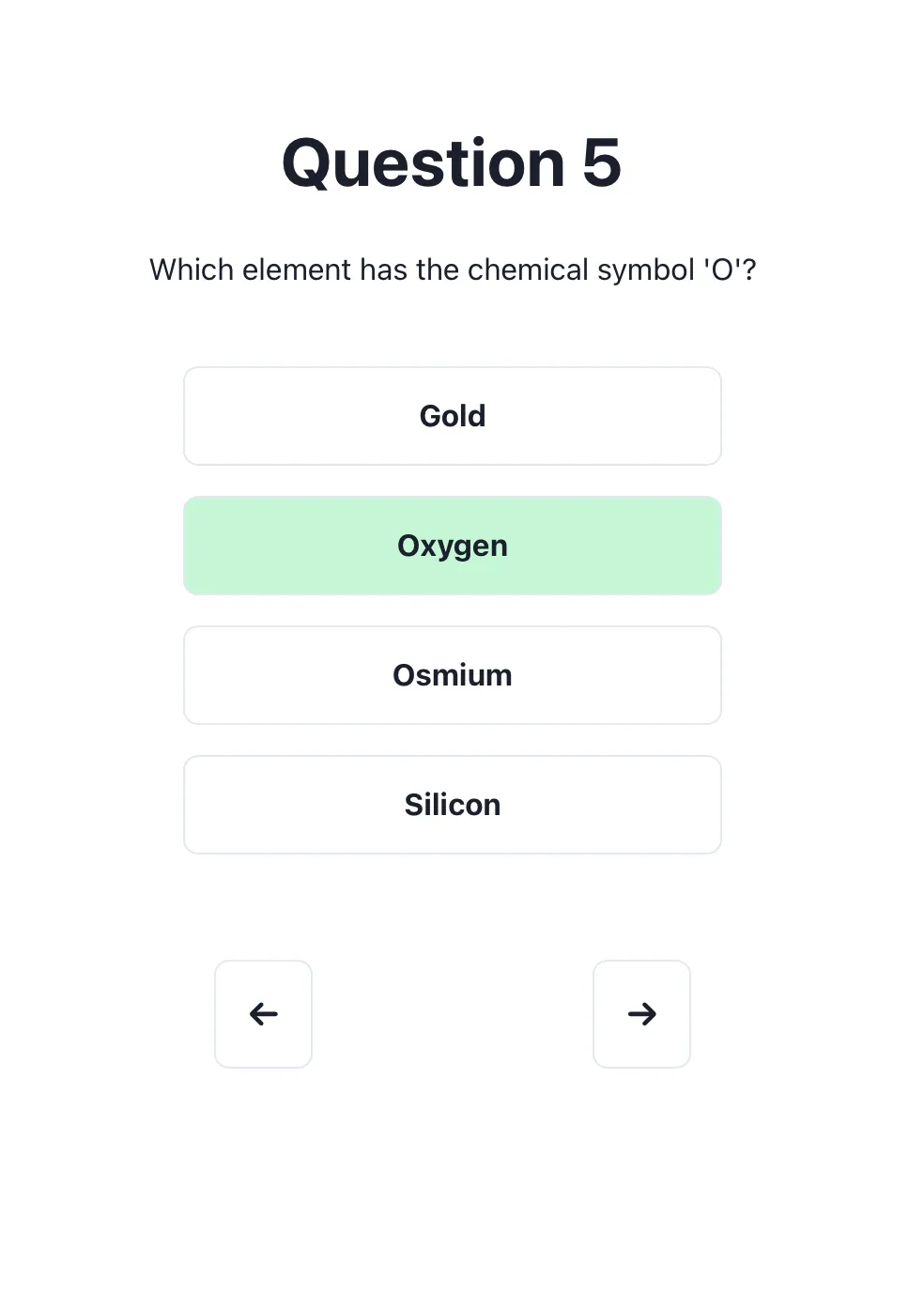Click the chemical symbol question text
Screen dimensions: 924x1294
pyautogui.click(x=452, y=270)
